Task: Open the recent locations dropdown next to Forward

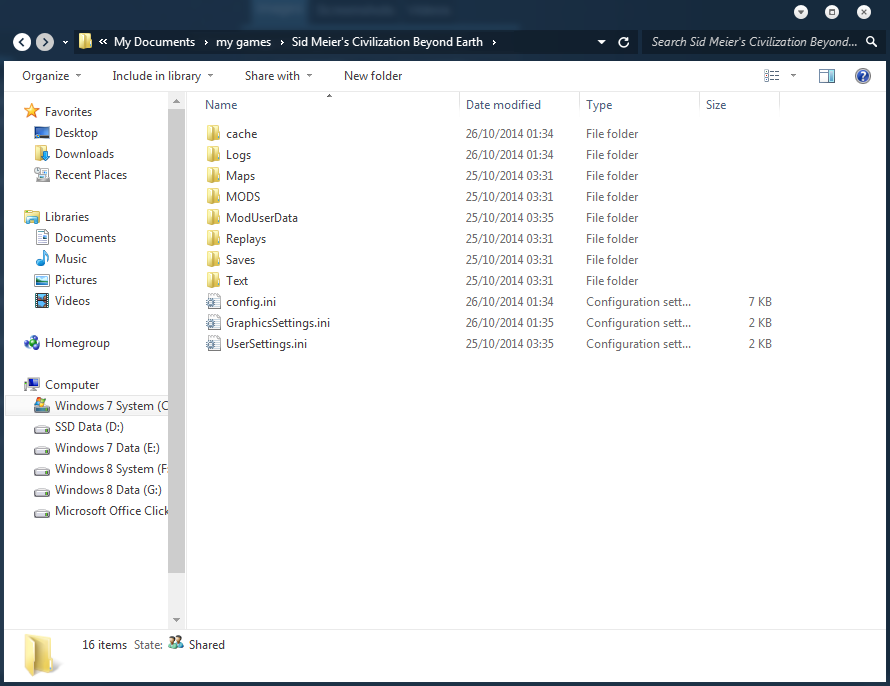Action: point(65,43)
